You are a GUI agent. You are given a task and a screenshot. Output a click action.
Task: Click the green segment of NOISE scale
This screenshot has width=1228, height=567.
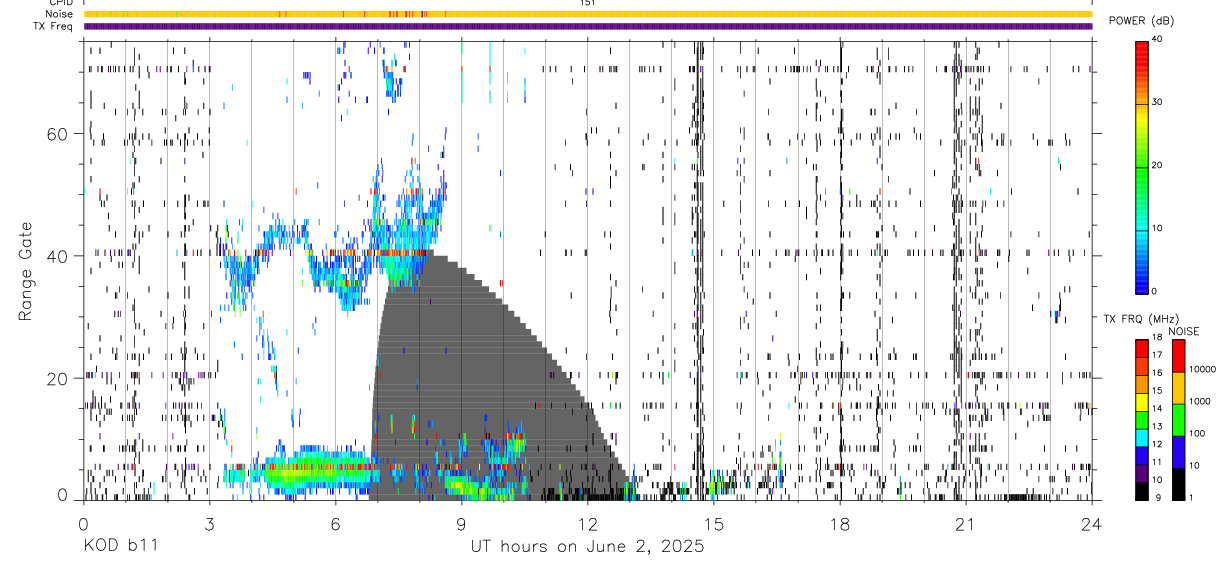tap(1178, 420)
